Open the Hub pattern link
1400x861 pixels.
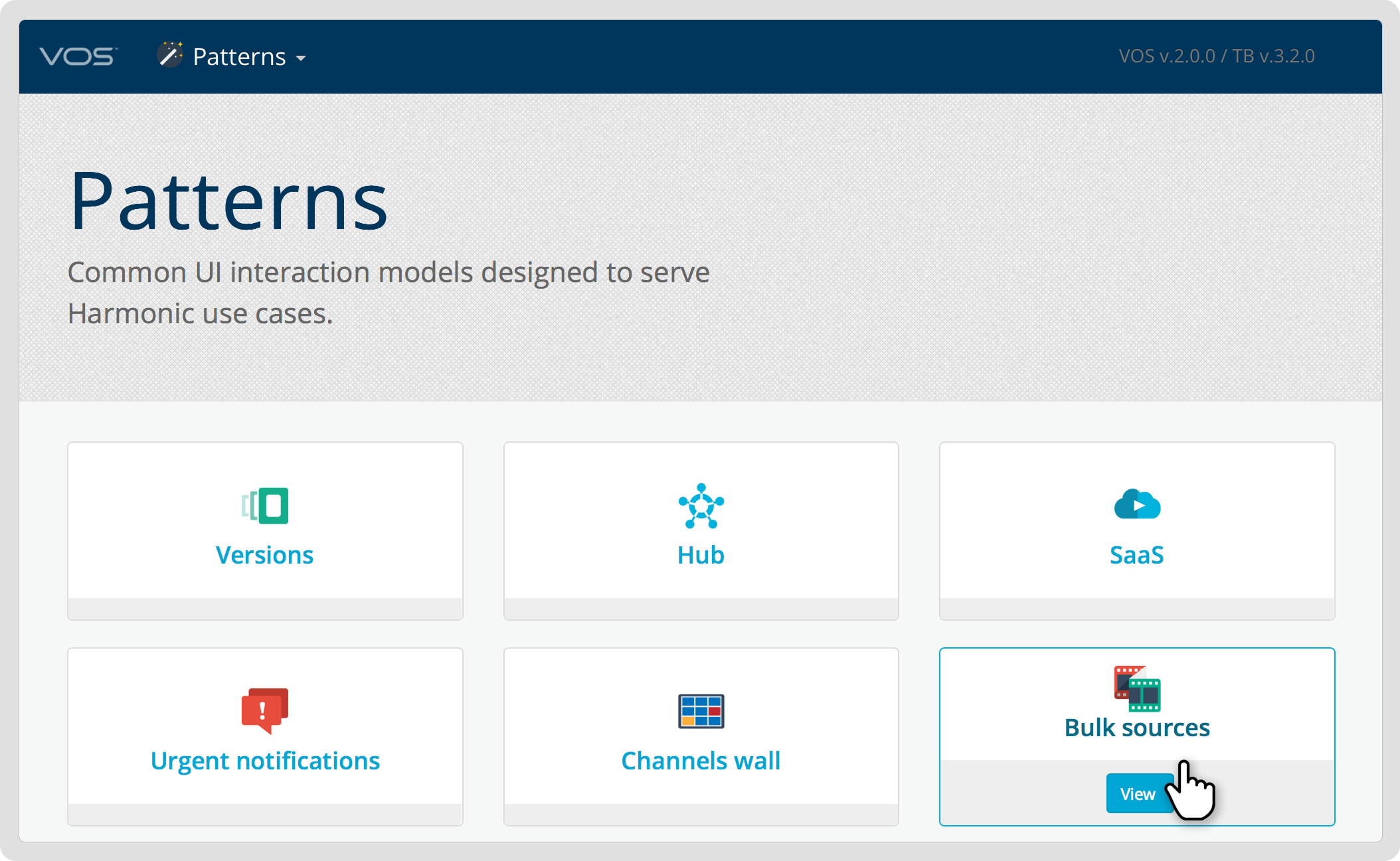click(701, 555)
